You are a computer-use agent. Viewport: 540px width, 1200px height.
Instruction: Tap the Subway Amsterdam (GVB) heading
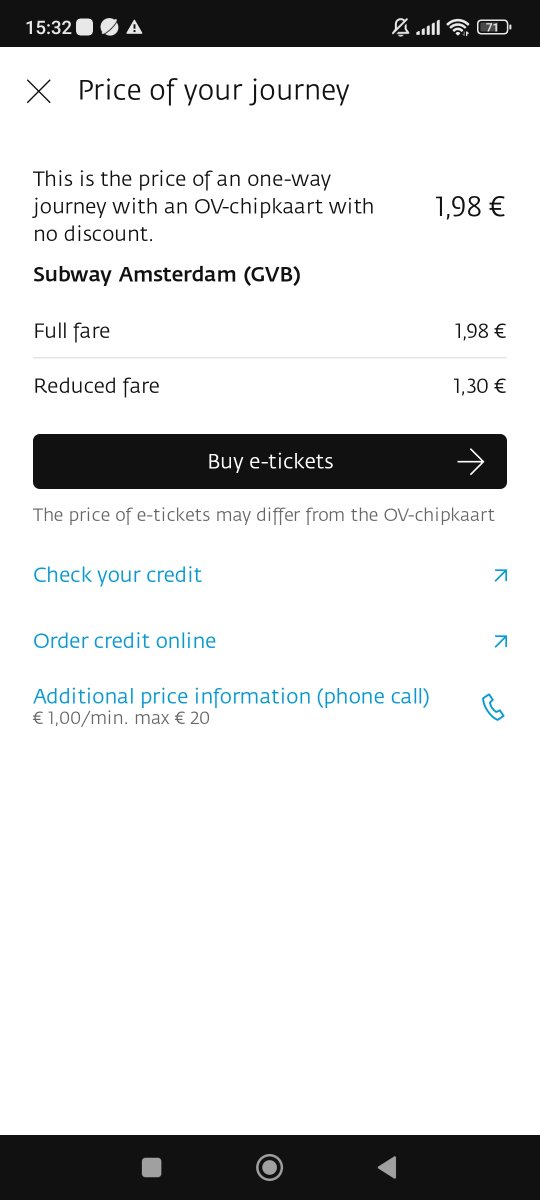[167, 275]
